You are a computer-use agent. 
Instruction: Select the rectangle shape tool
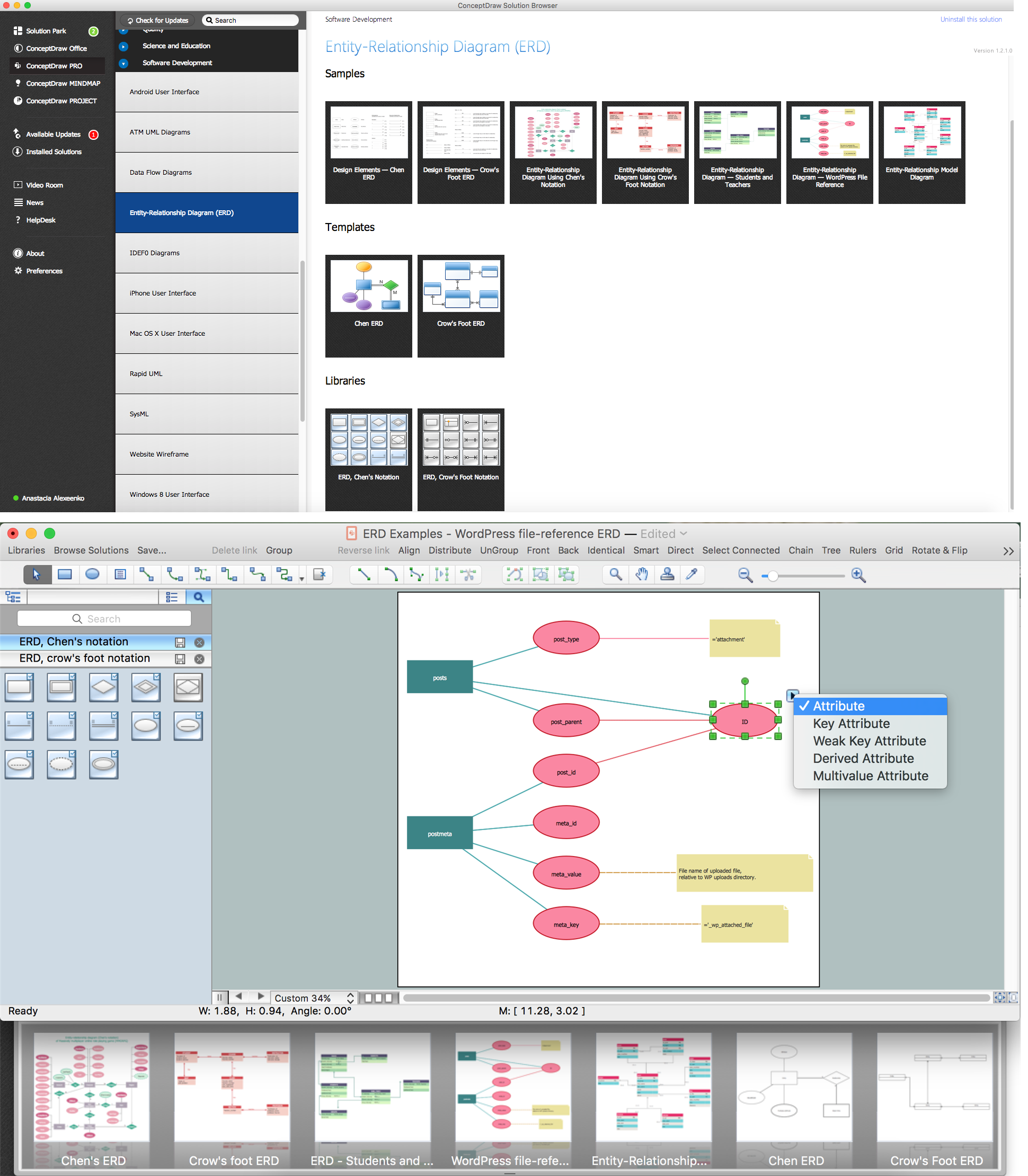point(63,574)
